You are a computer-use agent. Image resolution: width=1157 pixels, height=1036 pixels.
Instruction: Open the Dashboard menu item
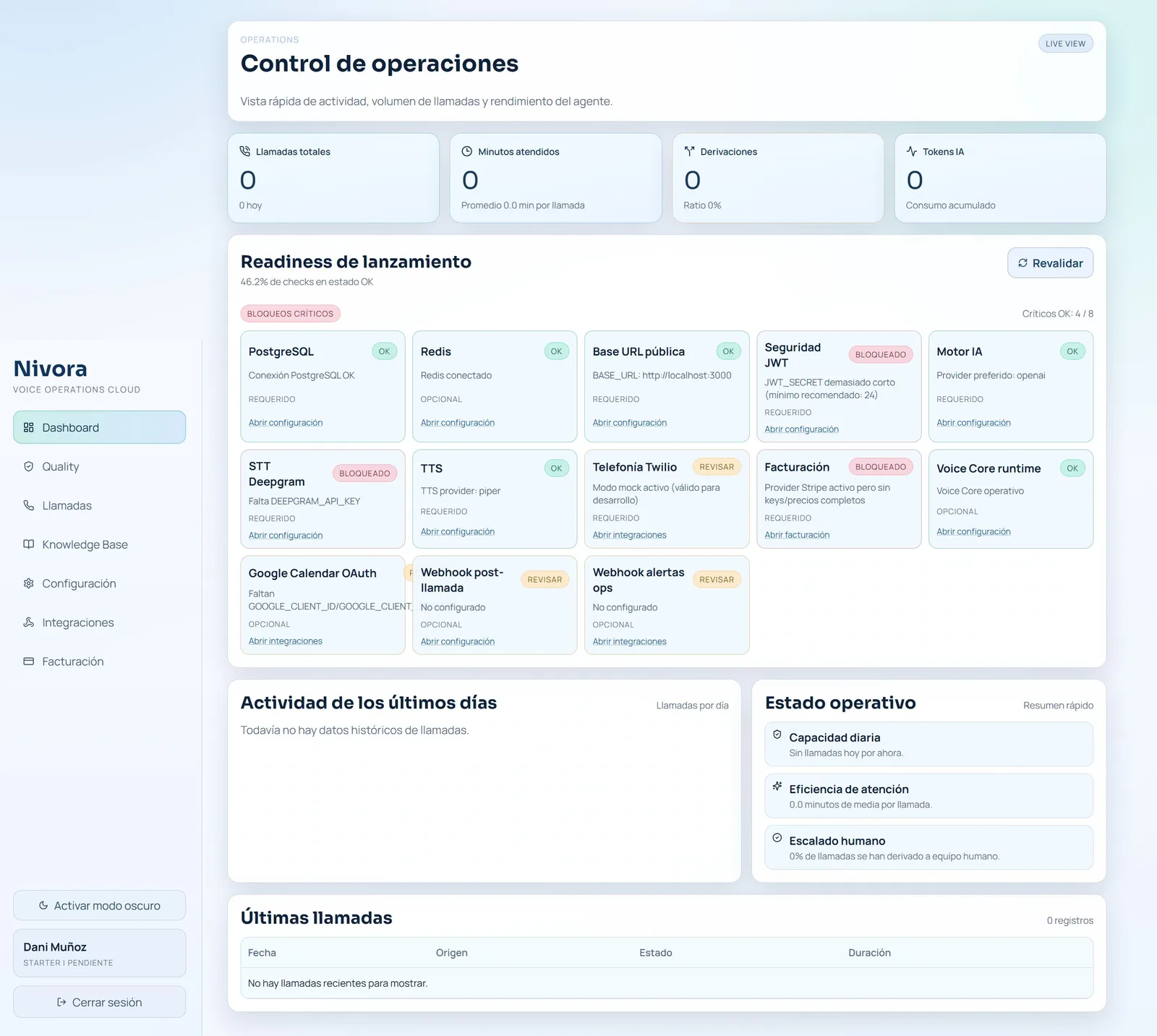click(99, 427)
